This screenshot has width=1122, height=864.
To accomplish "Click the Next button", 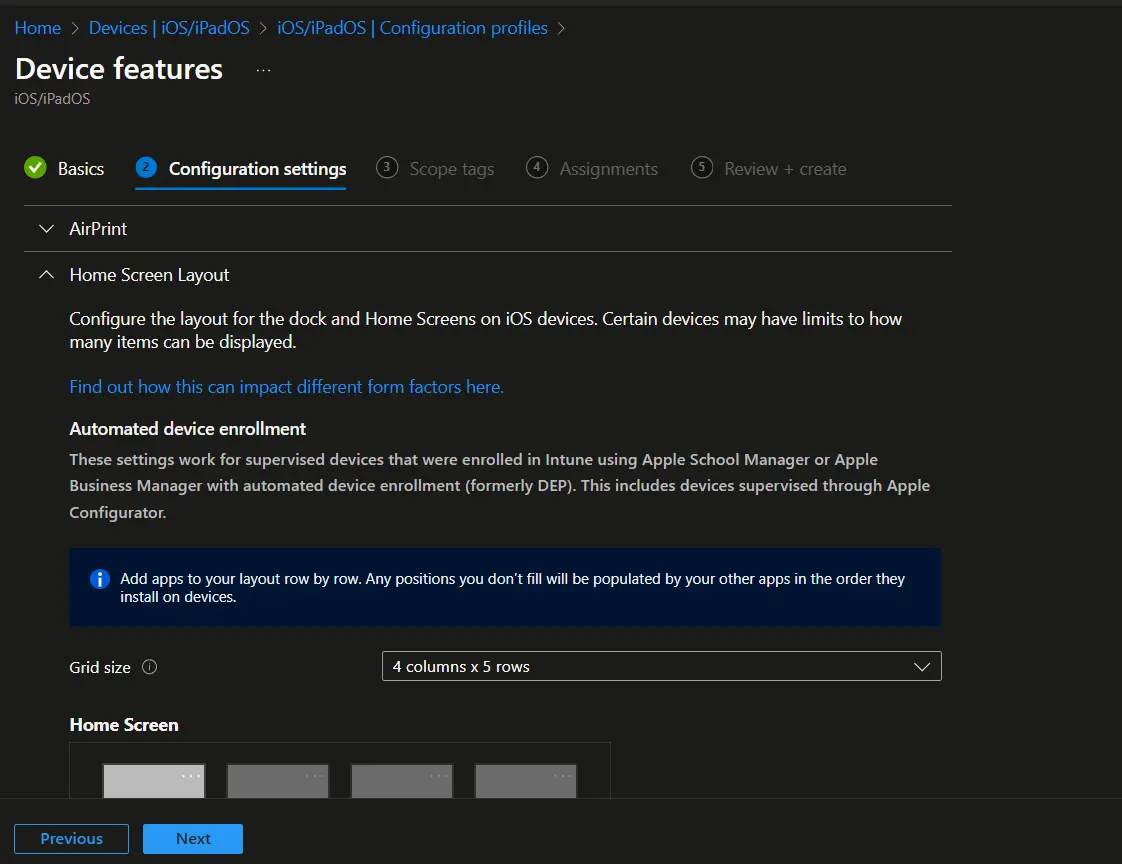I will 192,838.
